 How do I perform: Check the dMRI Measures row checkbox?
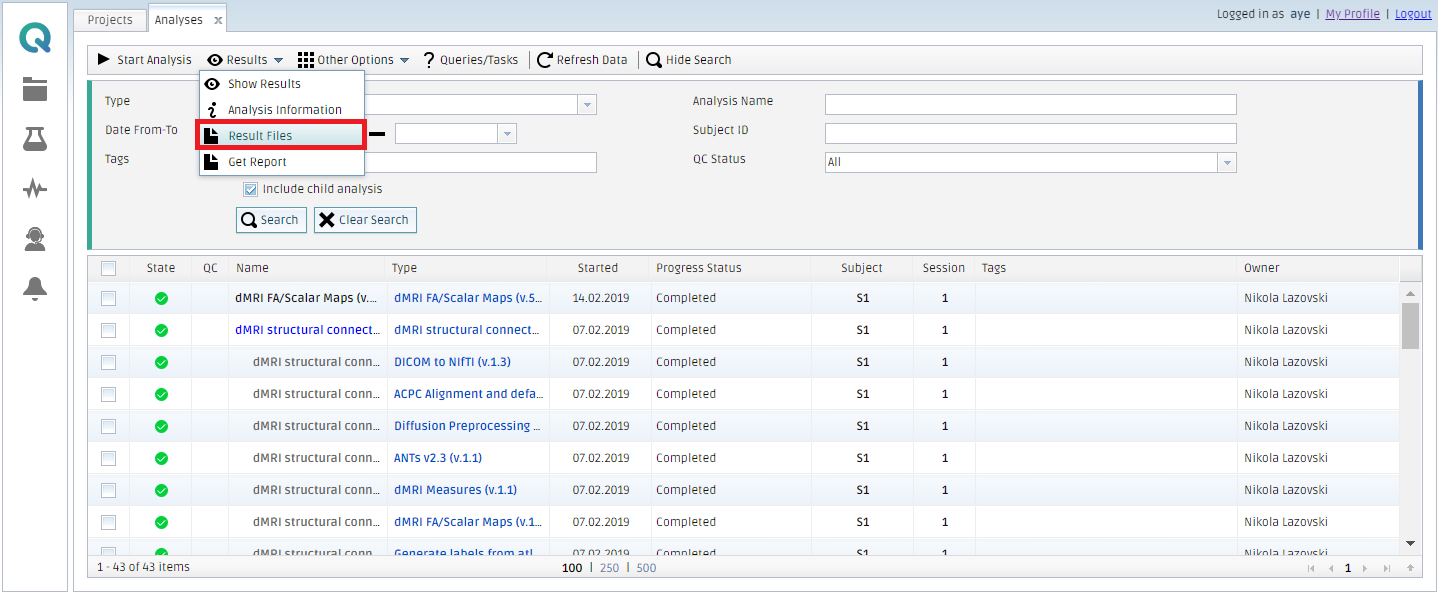(x=108, y=490)
